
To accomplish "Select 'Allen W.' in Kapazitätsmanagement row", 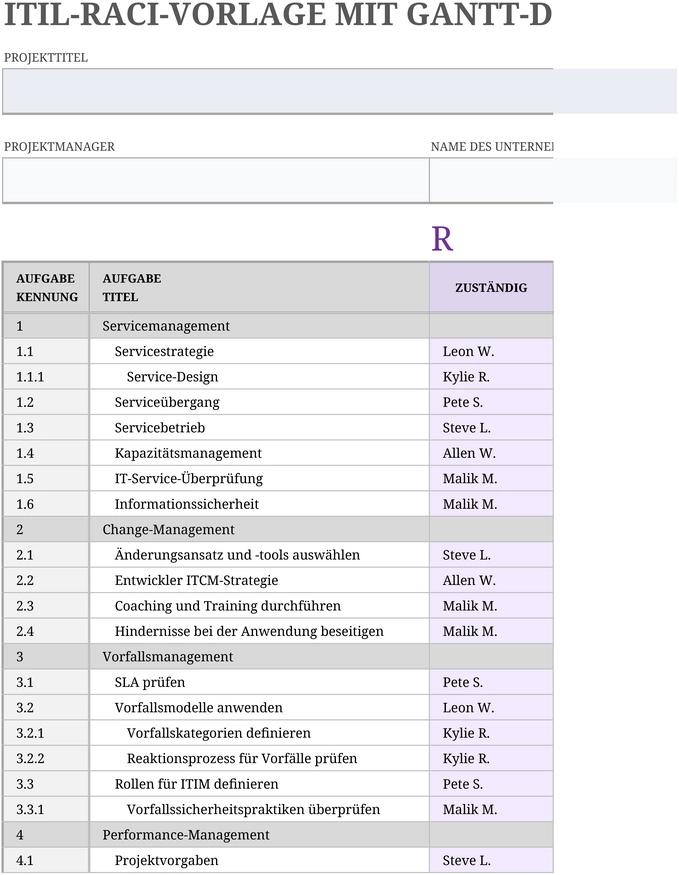I will pyautogui.click(x=491, y=453).
